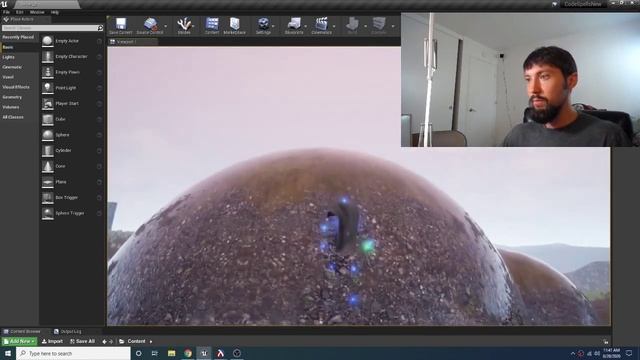Select the Empty Pawn icon

click(48, 72)
